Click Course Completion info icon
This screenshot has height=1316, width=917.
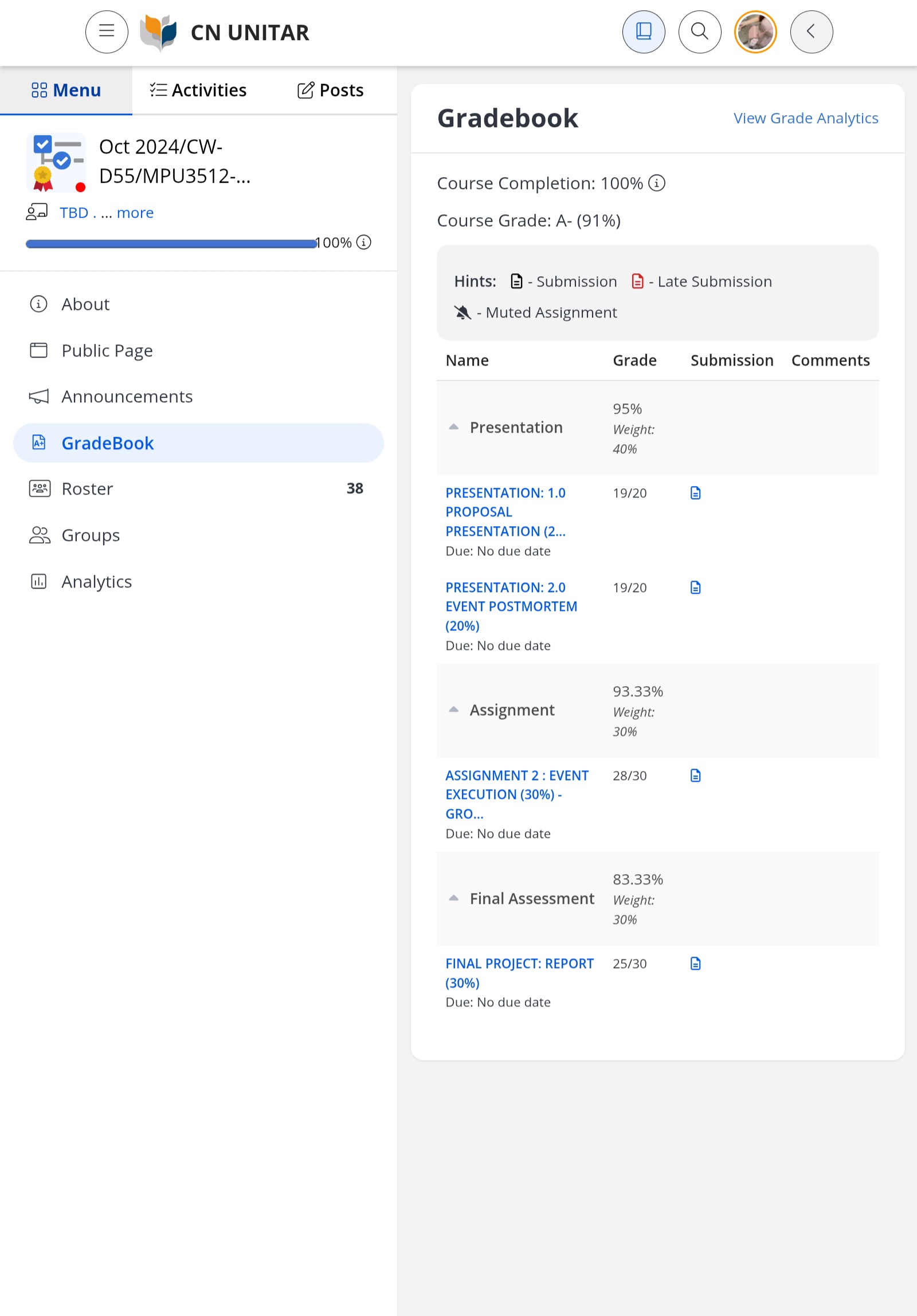click(x=657, y=183)
